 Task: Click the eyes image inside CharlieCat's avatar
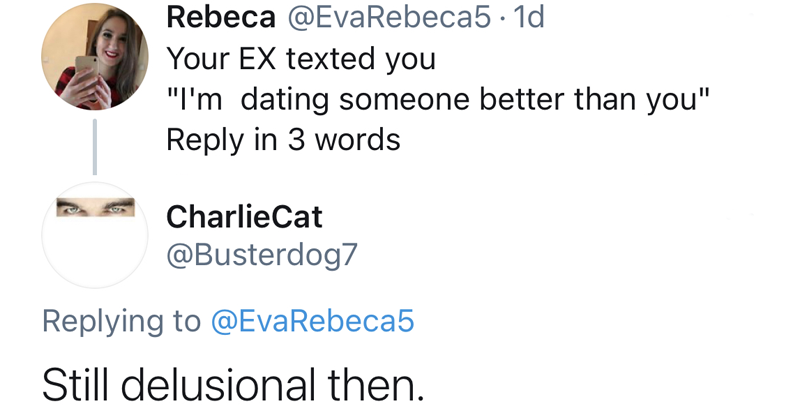click(x=94, y=209)
